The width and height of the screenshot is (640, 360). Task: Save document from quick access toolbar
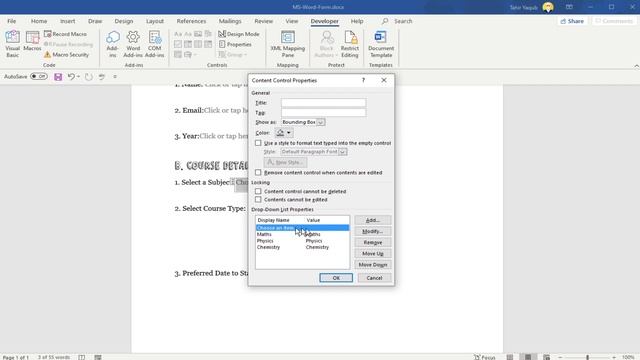[x=58, y=77]
